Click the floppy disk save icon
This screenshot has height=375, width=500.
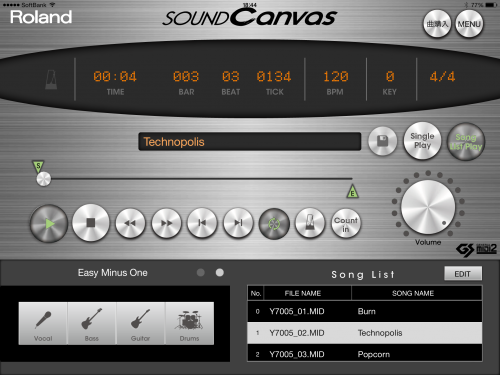click(x=383, y=141)
